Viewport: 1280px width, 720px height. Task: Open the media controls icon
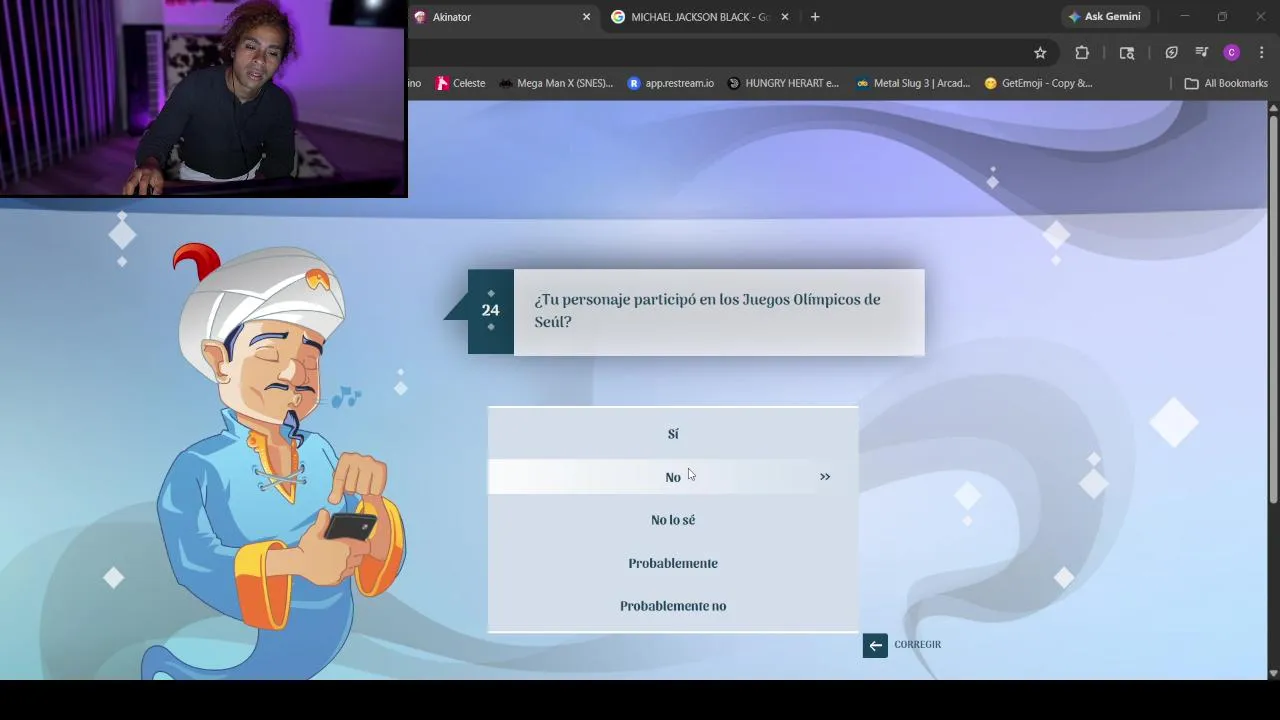pos(1201,53)
